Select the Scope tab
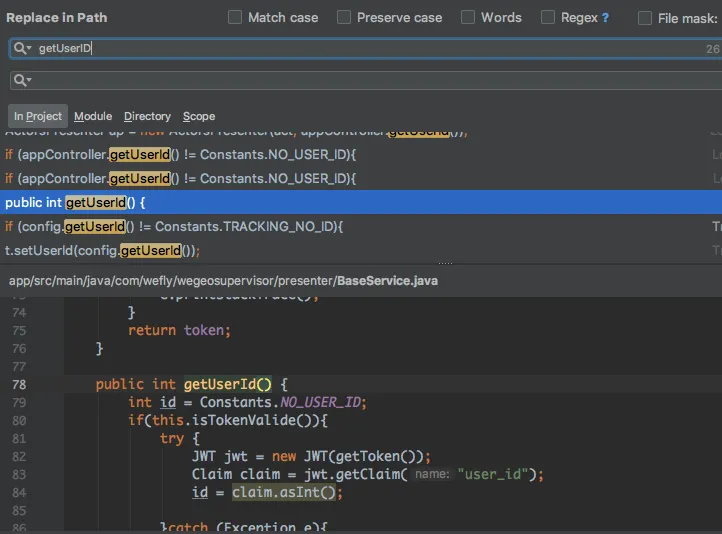 click(x=199, y=116)
